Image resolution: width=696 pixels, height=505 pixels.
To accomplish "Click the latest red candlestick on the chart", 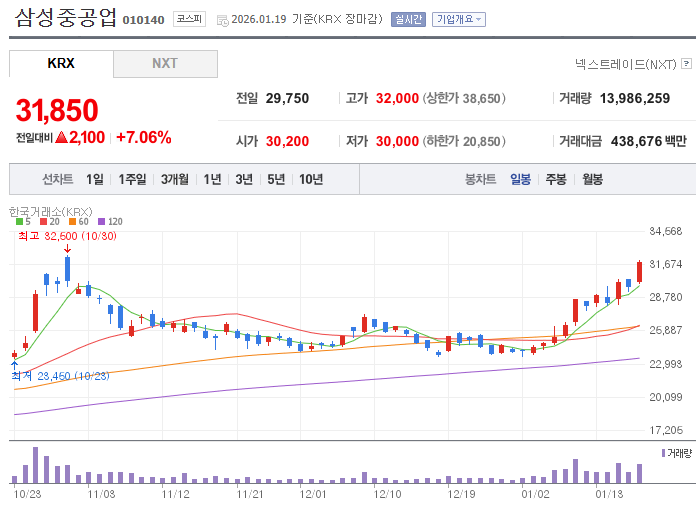I will tap(639, 272).
